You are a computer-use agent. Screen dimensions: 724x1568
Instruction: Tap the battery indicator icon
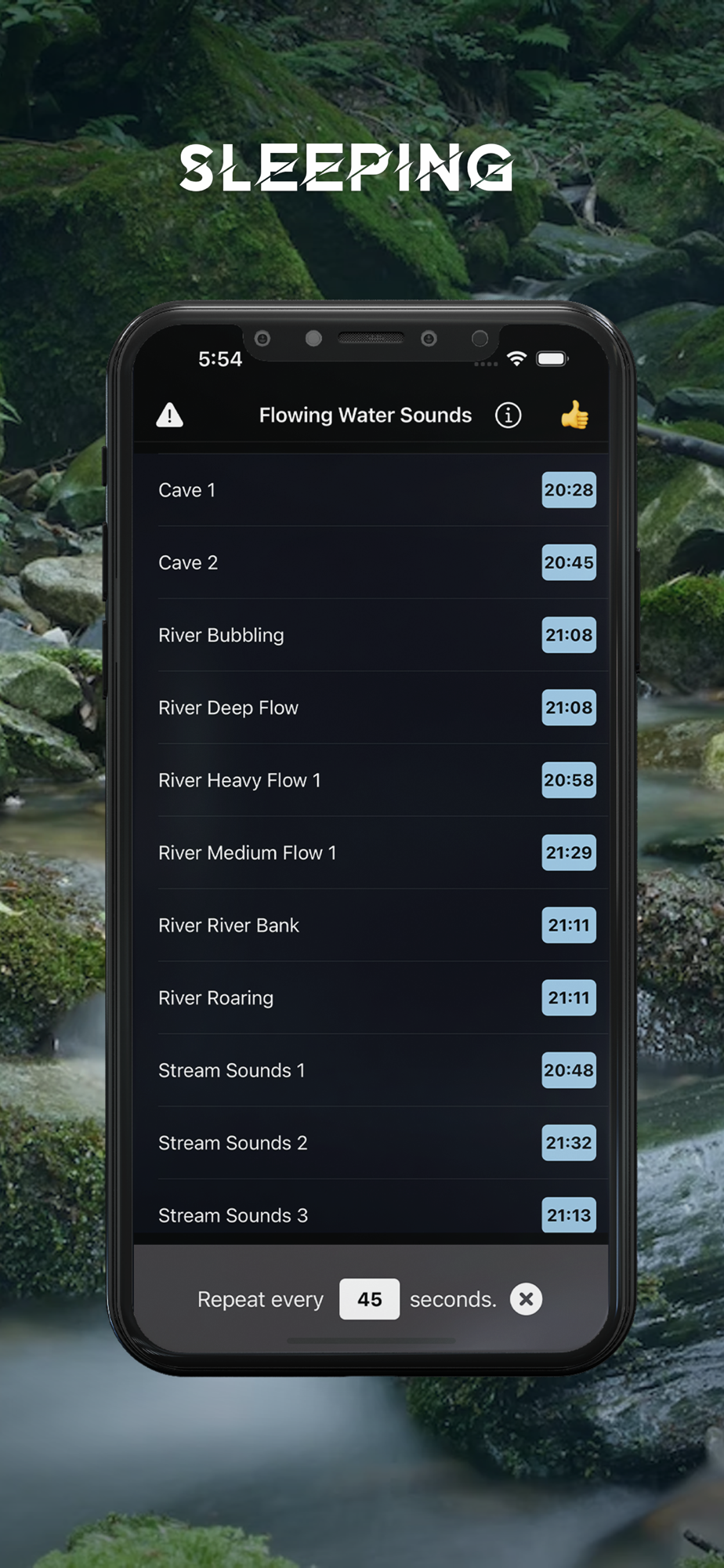pos(552,358)
